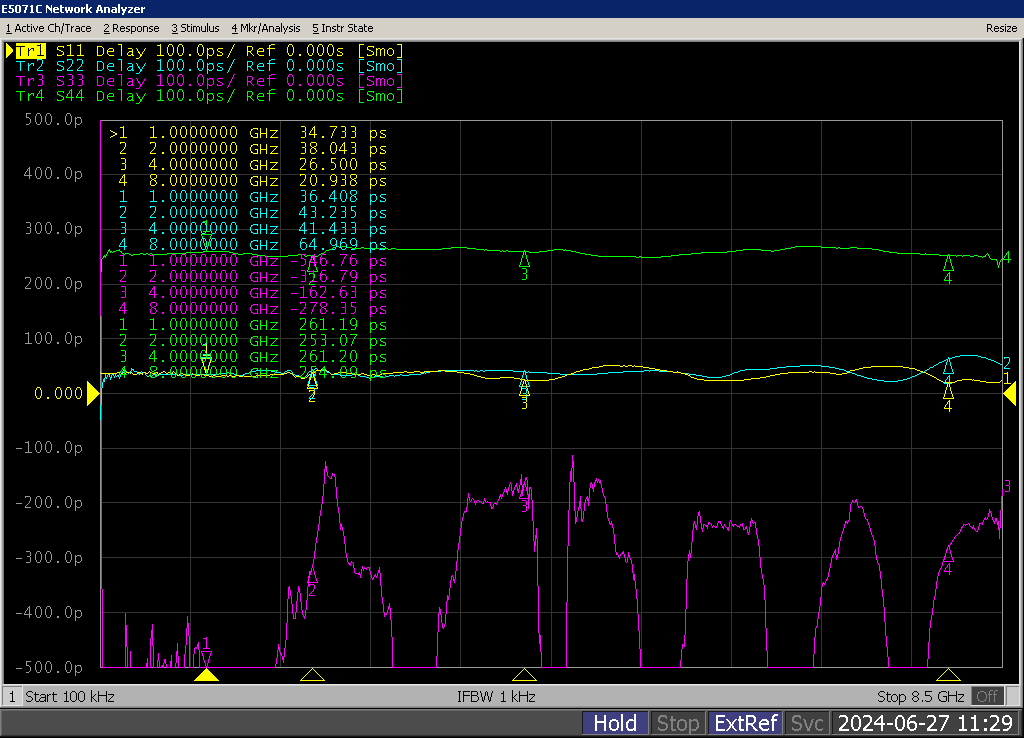
Task: Click the 8 GHz marker triangle on the bottom axis
Action: [947, 675]
